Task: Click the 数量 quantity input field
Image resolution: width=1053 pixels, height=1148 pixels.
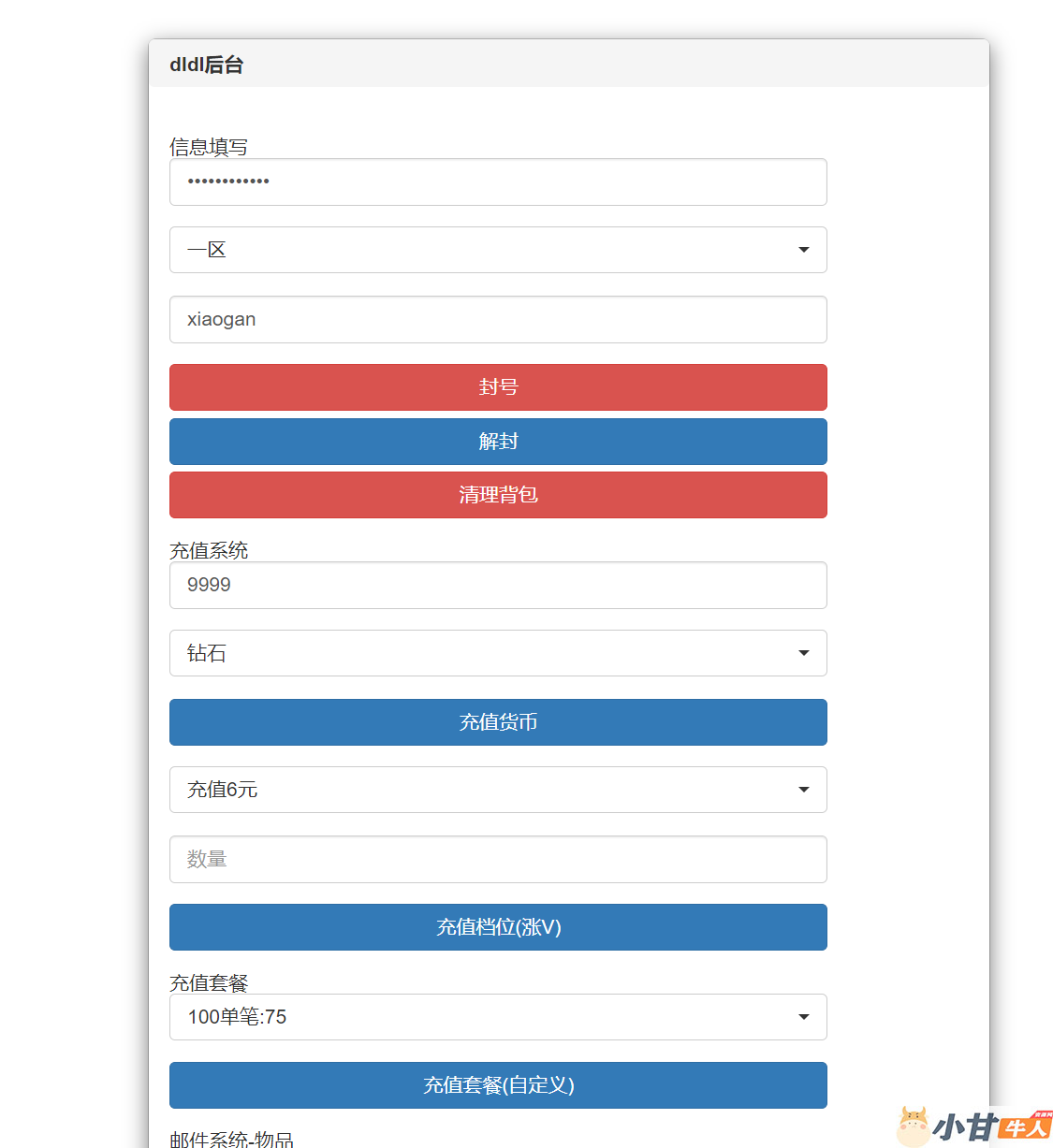Action: click(x=497, y=859)
